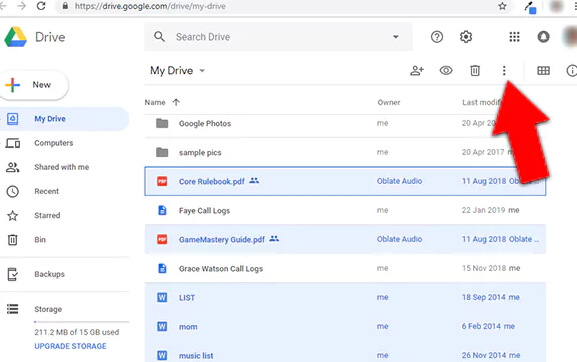Click the Google Drive logo

[x=15, y=37]
